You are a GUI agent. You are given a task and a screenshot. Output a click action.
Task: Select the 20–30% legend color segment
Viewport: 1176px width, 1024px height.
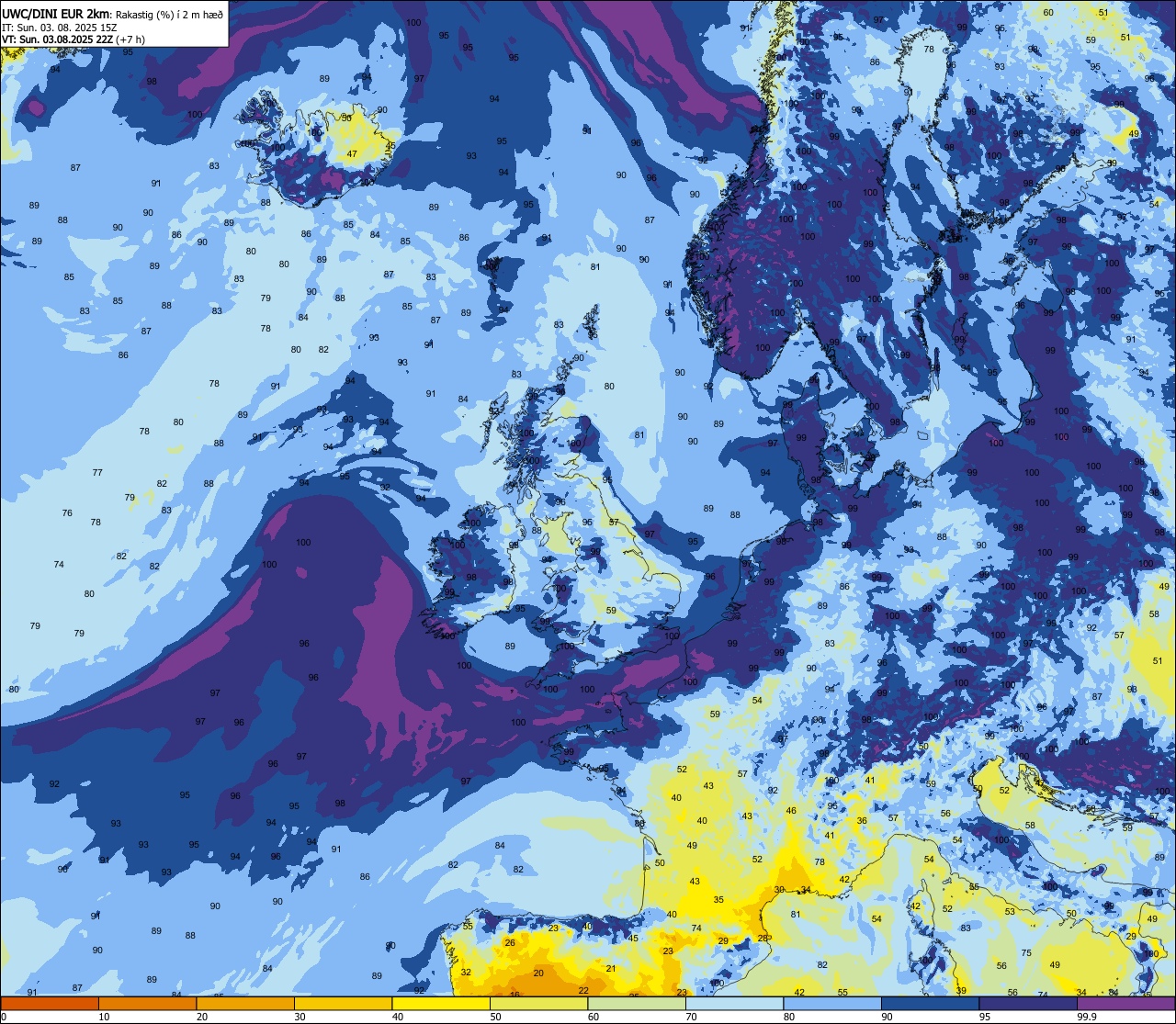(245, 1003)
